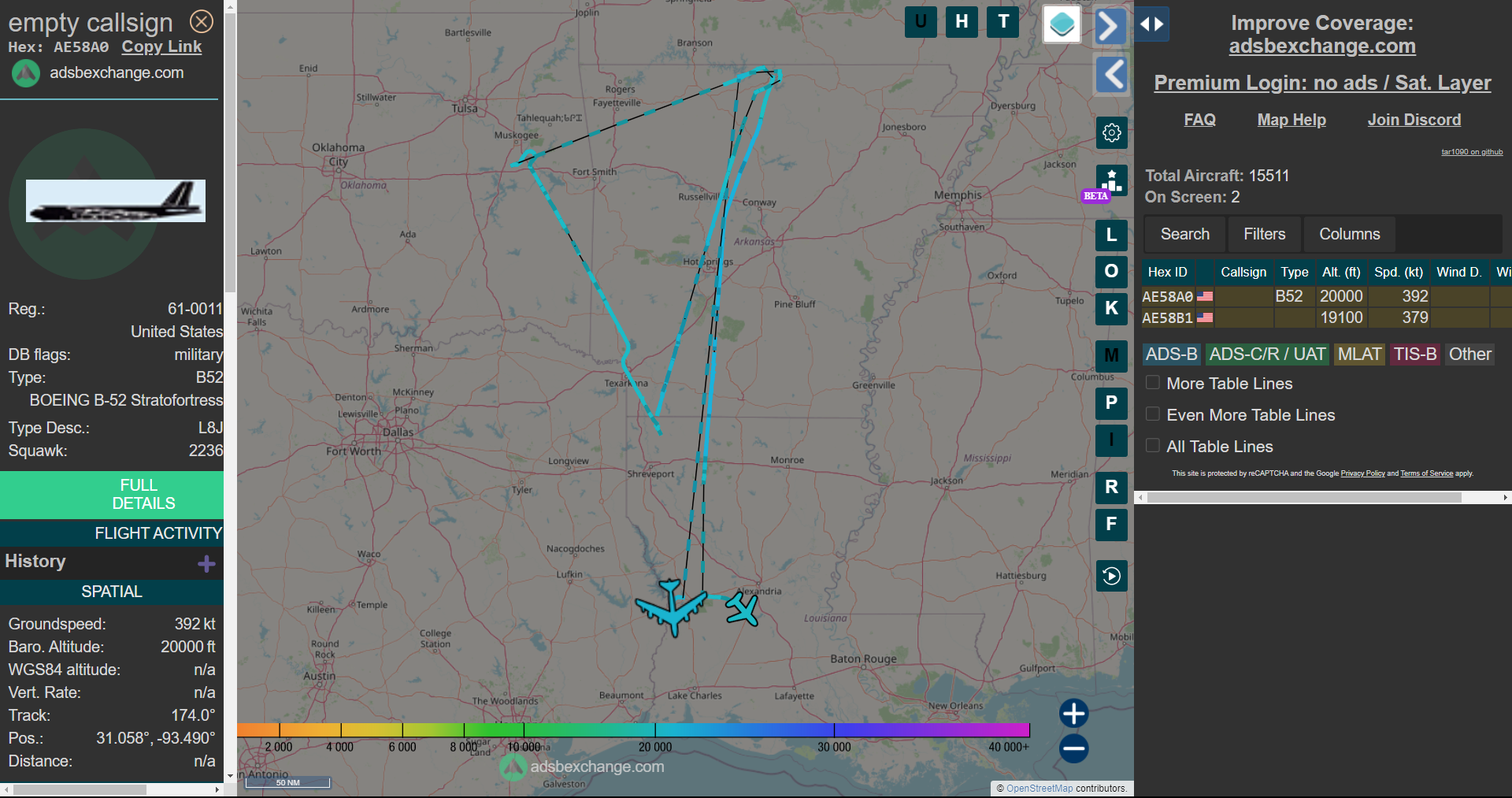The image size is (1512, 798).
Task: Sort table by Spd. (kt) column
Action: [1399, 273]
